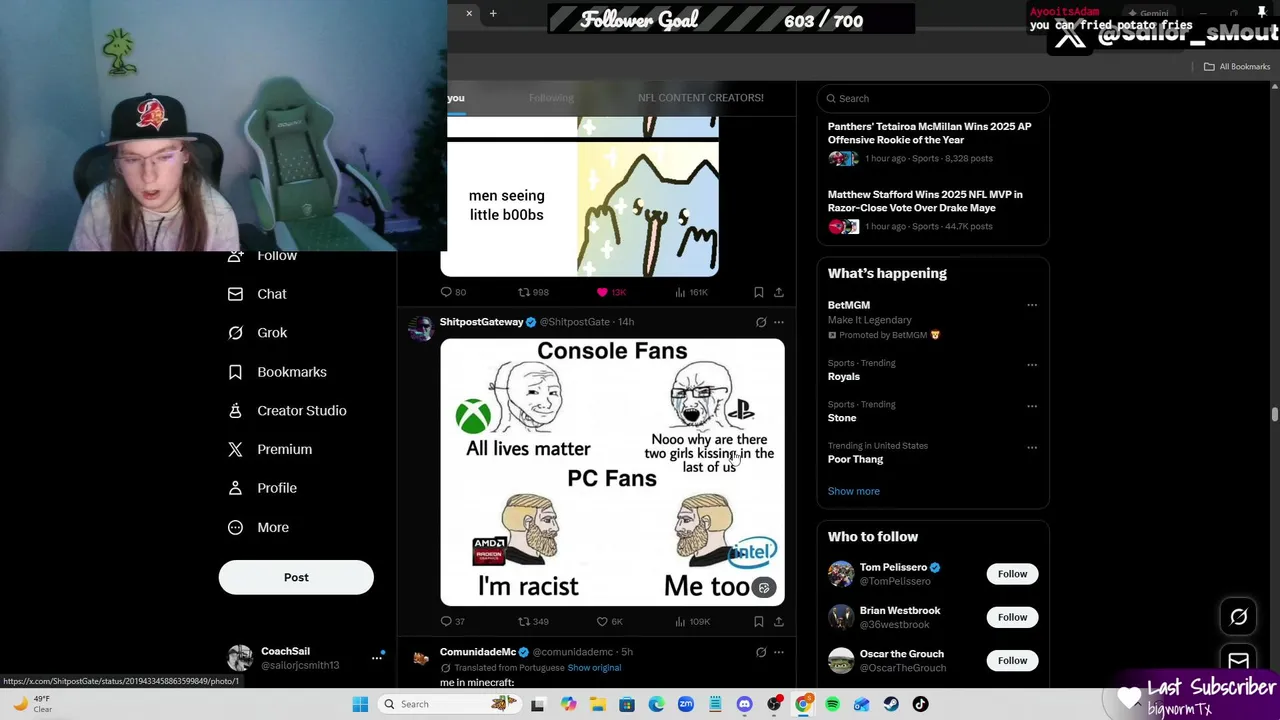Open the Poor Thang trending topic
This screenshot has height=720, width=1280.
855,459
